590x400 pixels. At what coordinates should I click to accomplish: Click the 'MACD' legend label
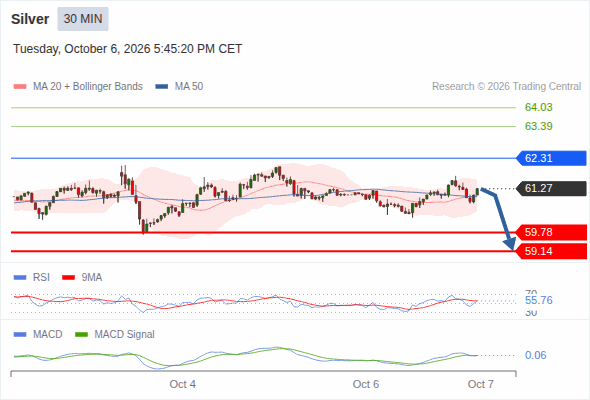(47, 334)
